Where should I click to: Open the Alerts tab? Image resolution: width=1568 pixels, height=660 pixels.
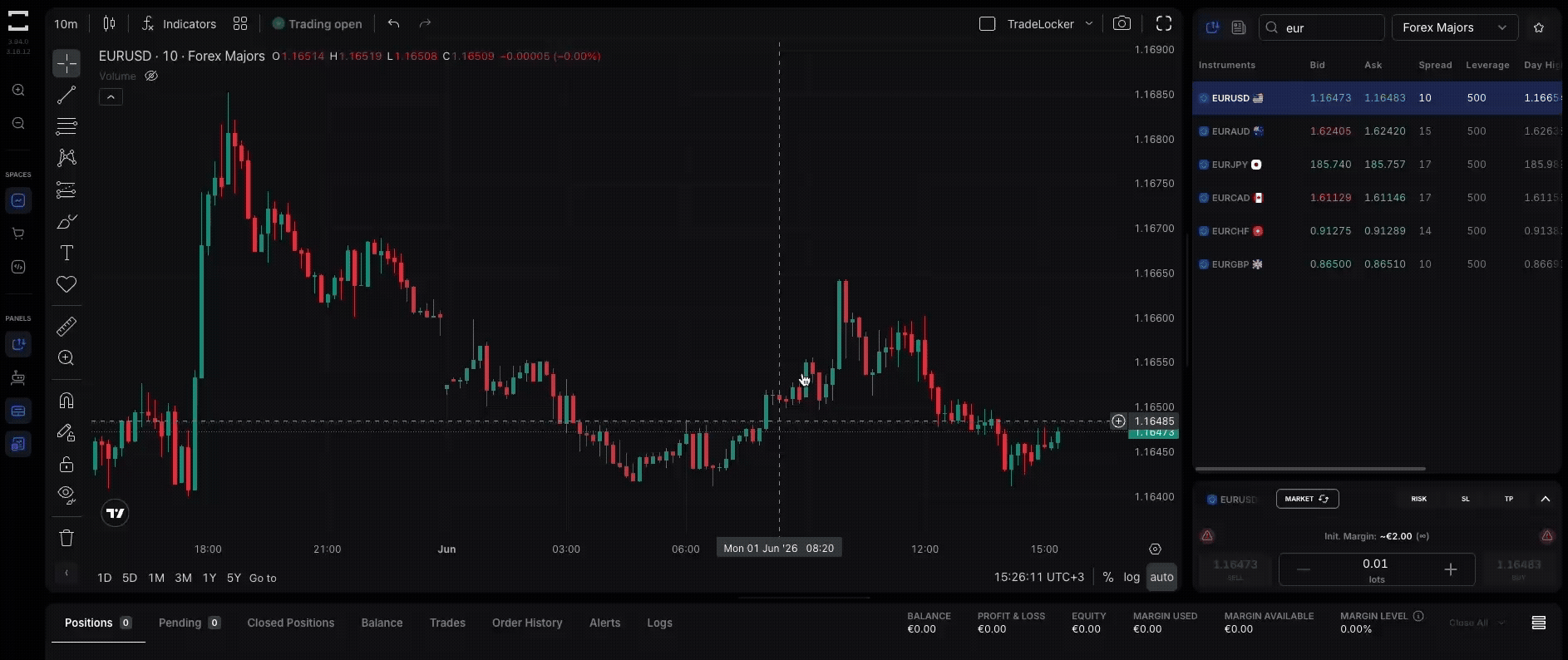[604, 623]
